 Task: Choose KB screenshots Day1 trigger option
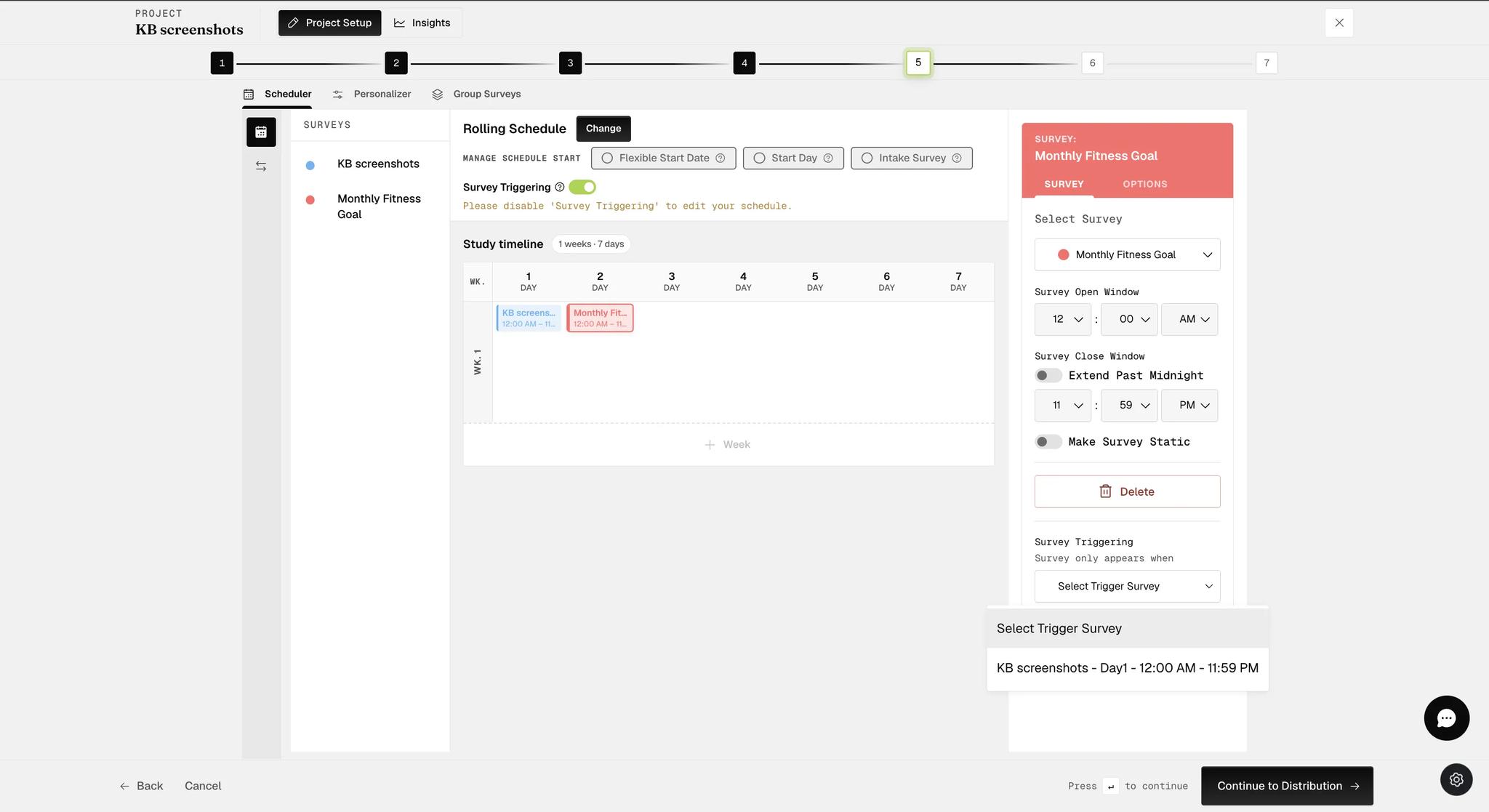click(1127, 668)
